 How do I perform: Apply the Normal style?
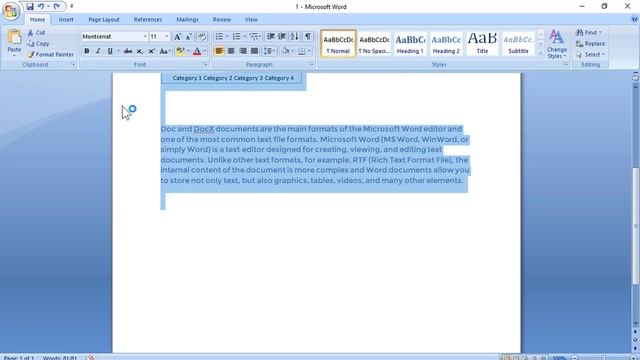coord(338,44)
